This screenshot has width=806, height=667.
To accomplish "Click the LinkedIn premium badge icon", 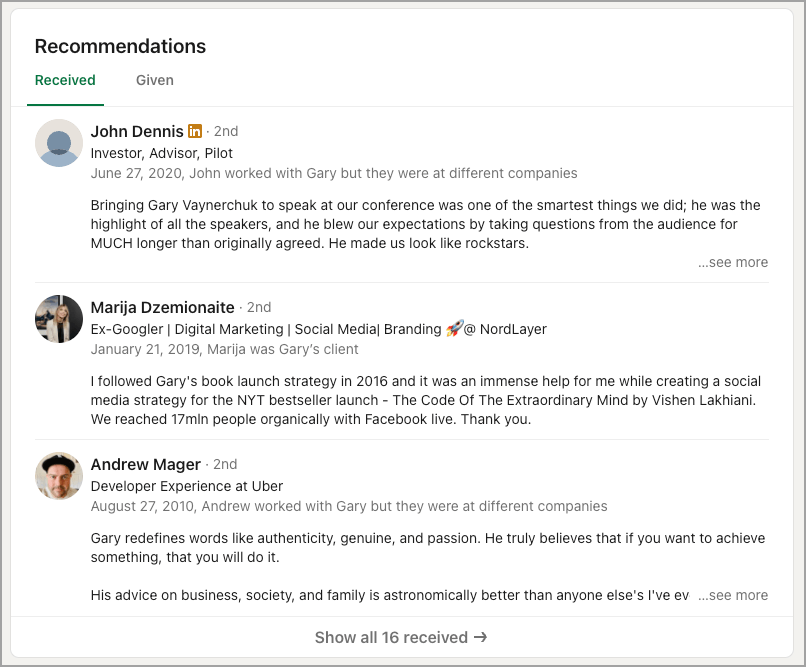I will pyautogui.click(x=195, y=131).
